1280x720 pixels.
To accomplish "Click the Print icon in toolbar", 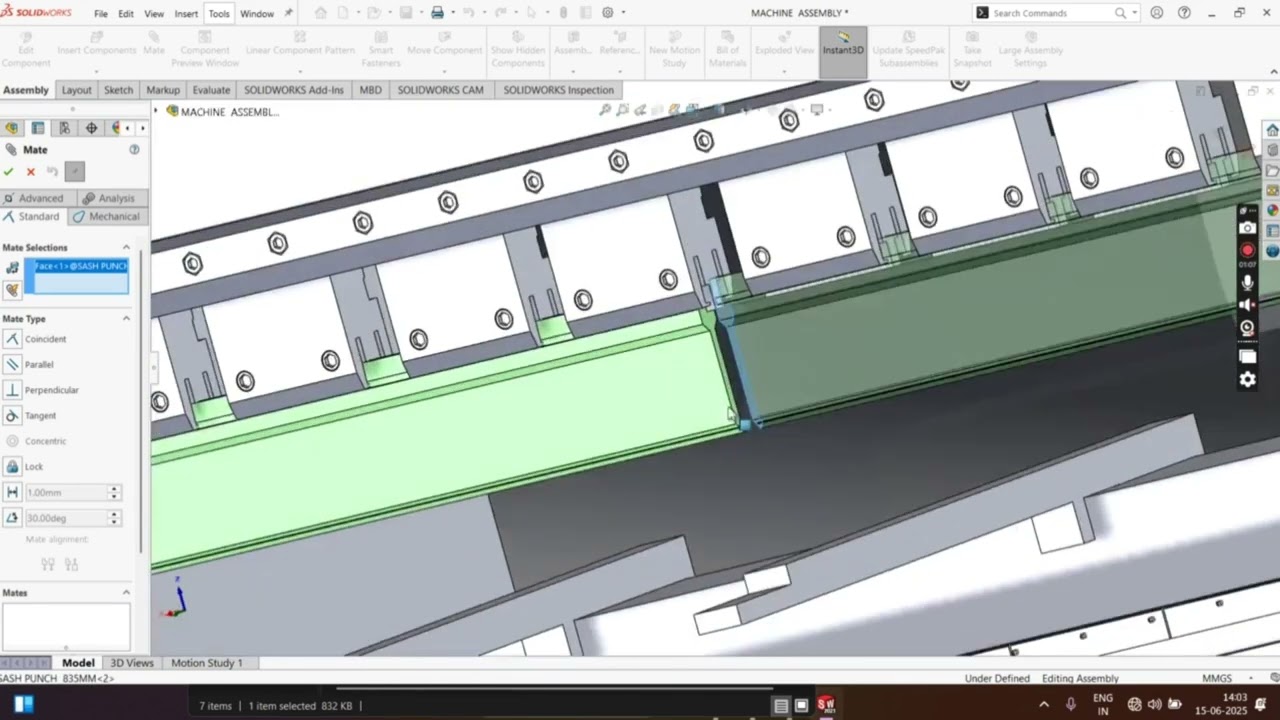I will click(x=437, y=13).
